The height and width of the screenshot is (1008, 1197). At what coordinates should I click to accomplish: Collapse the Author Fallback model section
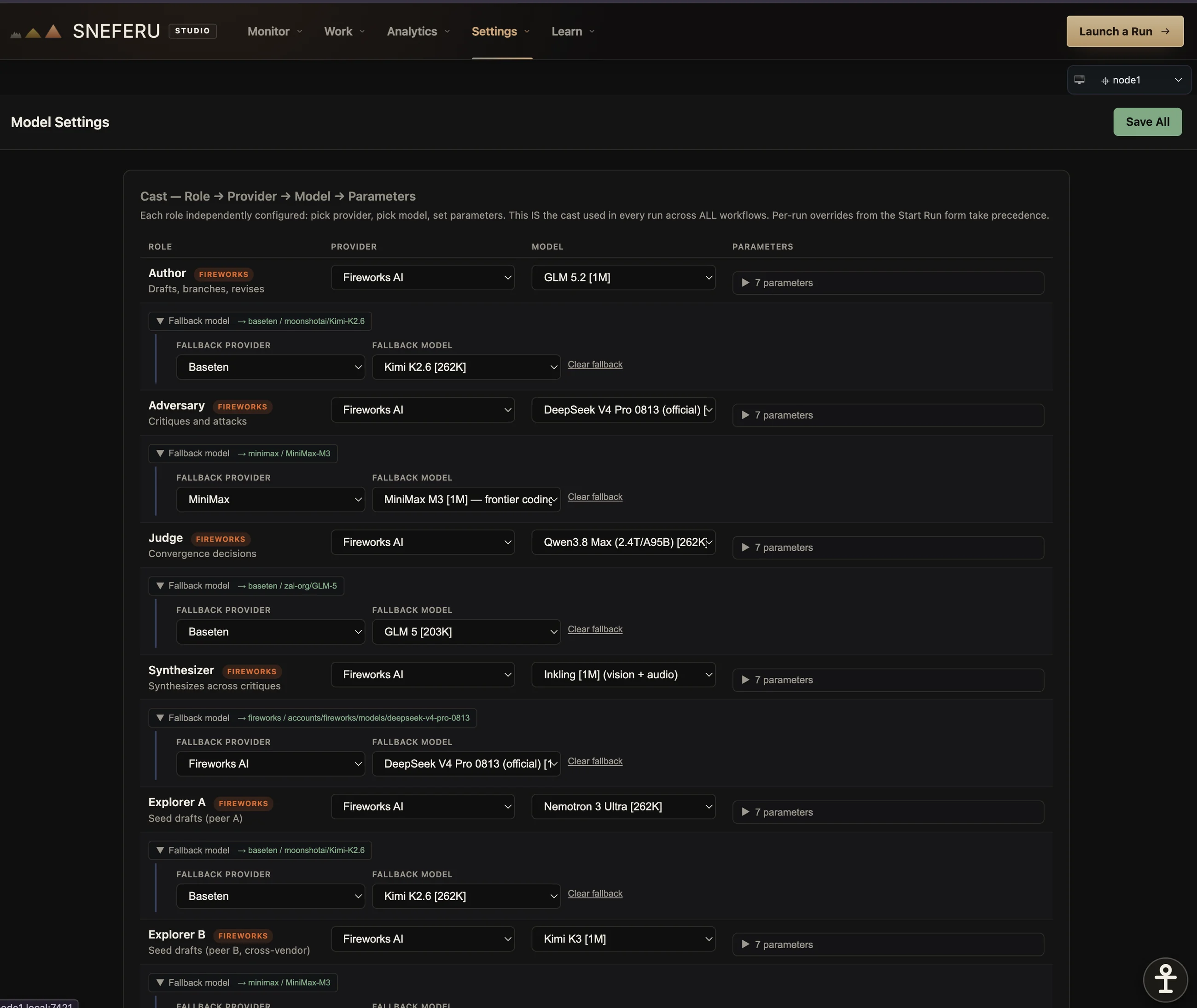pos(260,321)
